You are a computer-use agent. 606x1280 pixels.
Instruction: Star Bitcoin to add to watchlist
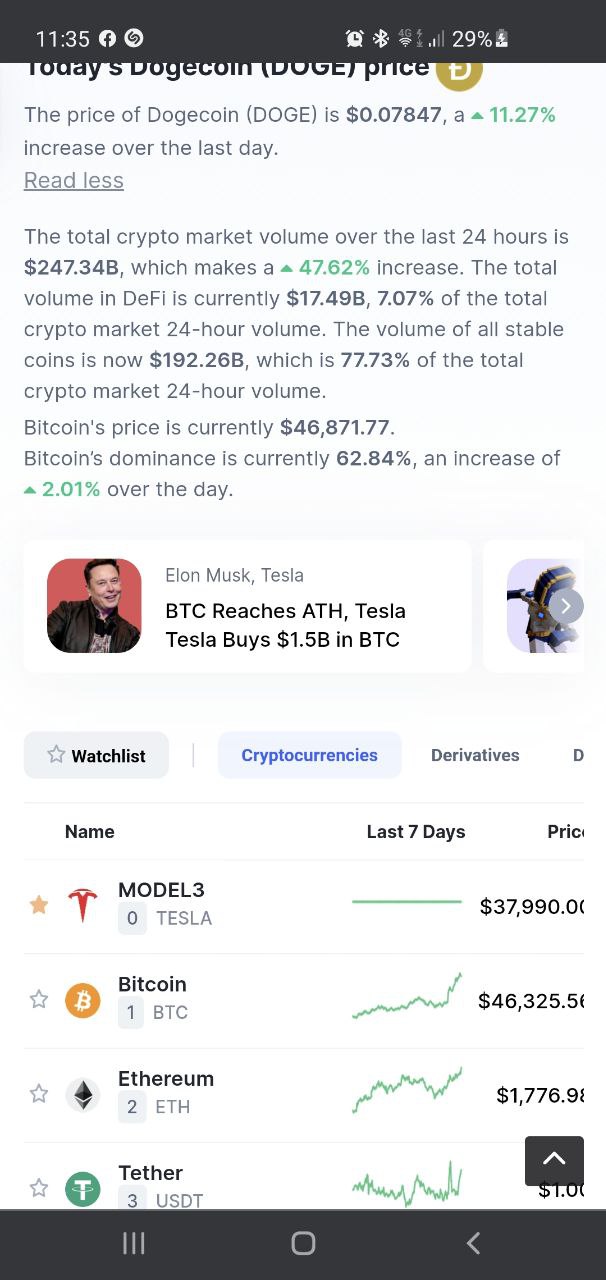click(39, 999)
